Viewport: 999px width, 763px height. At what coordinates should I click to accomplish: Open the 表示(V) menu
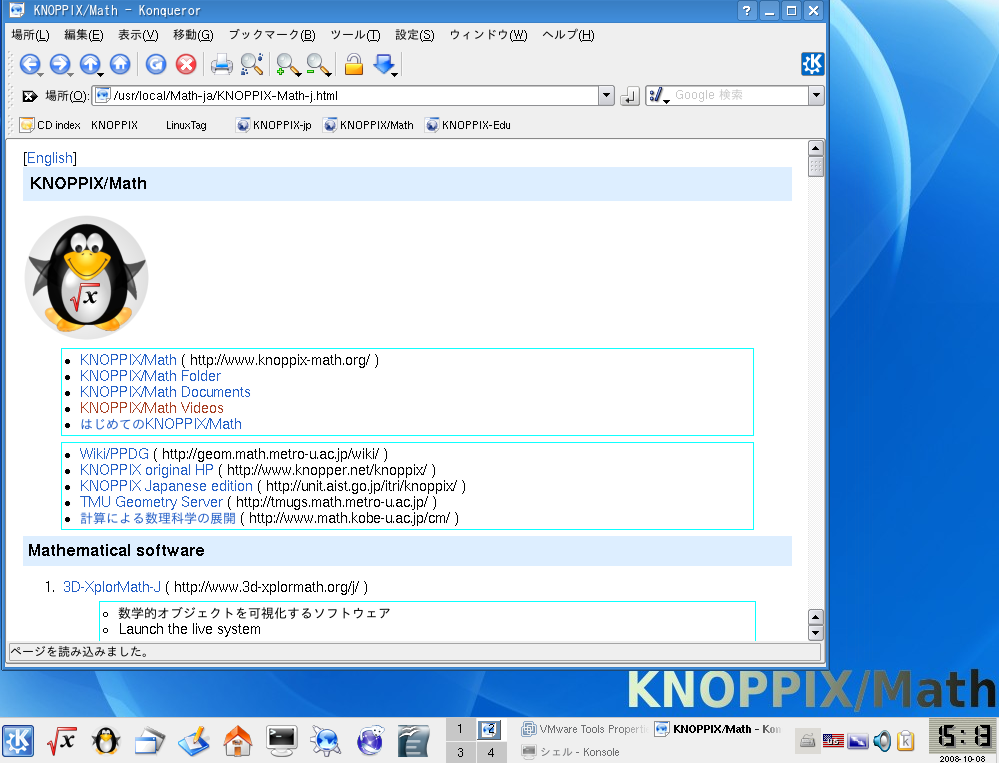point(138,35)
